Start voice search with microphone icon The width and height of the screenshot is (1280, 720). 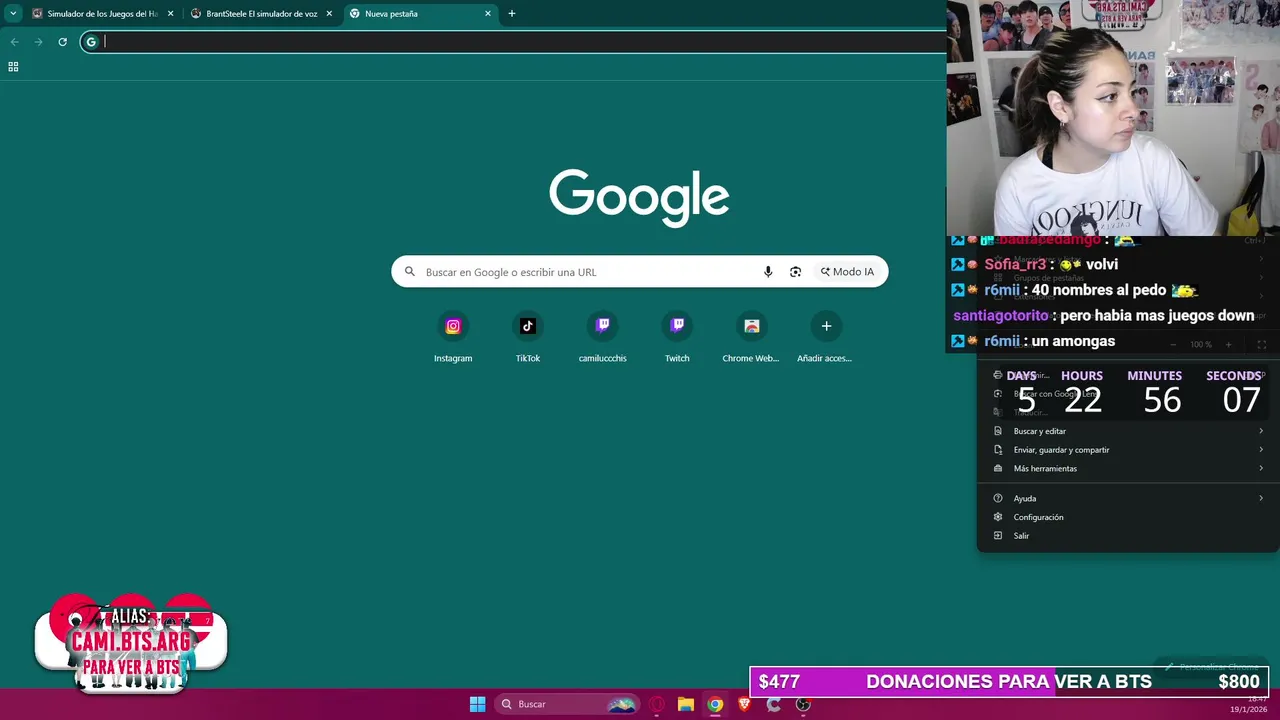pyautogui.click(x=768, y=272)
